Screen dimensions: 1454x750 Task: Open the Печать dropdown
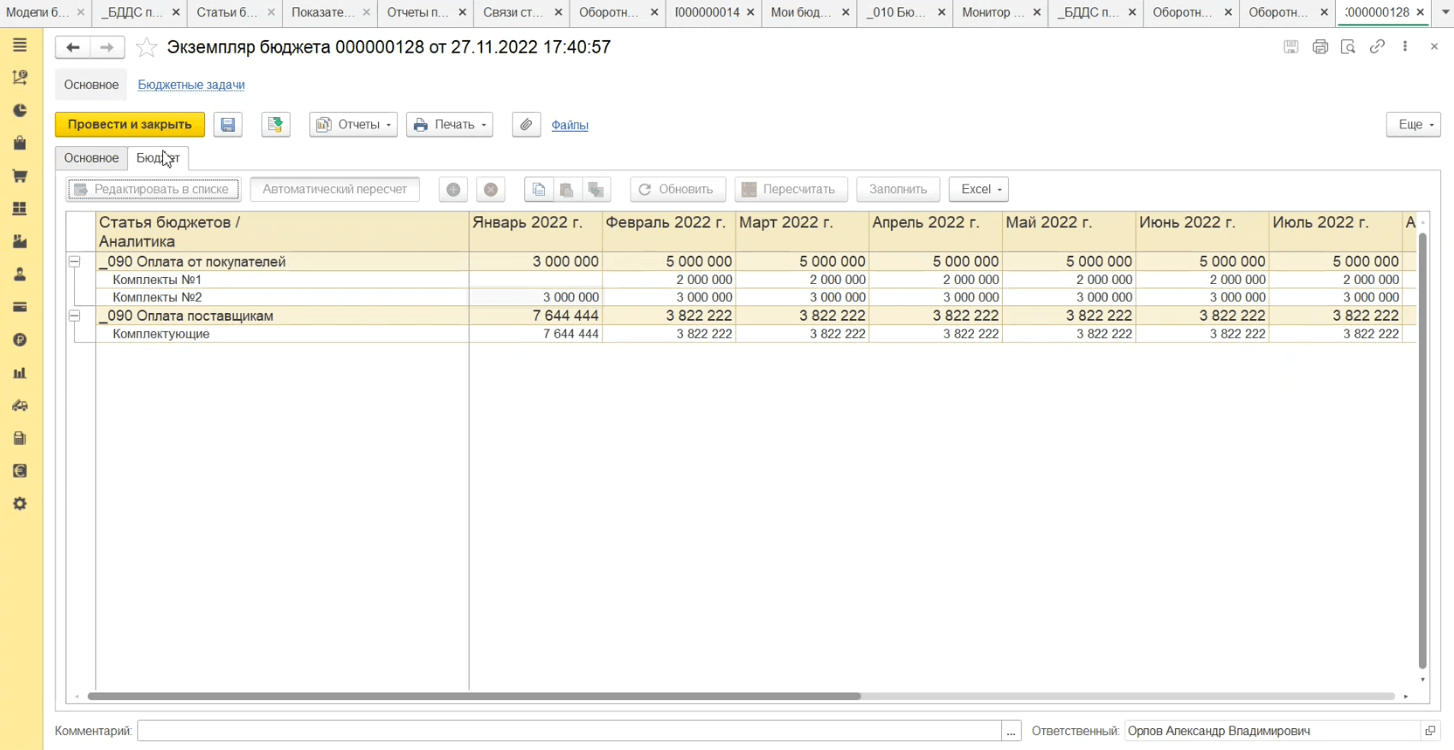(x=449, y=125)
